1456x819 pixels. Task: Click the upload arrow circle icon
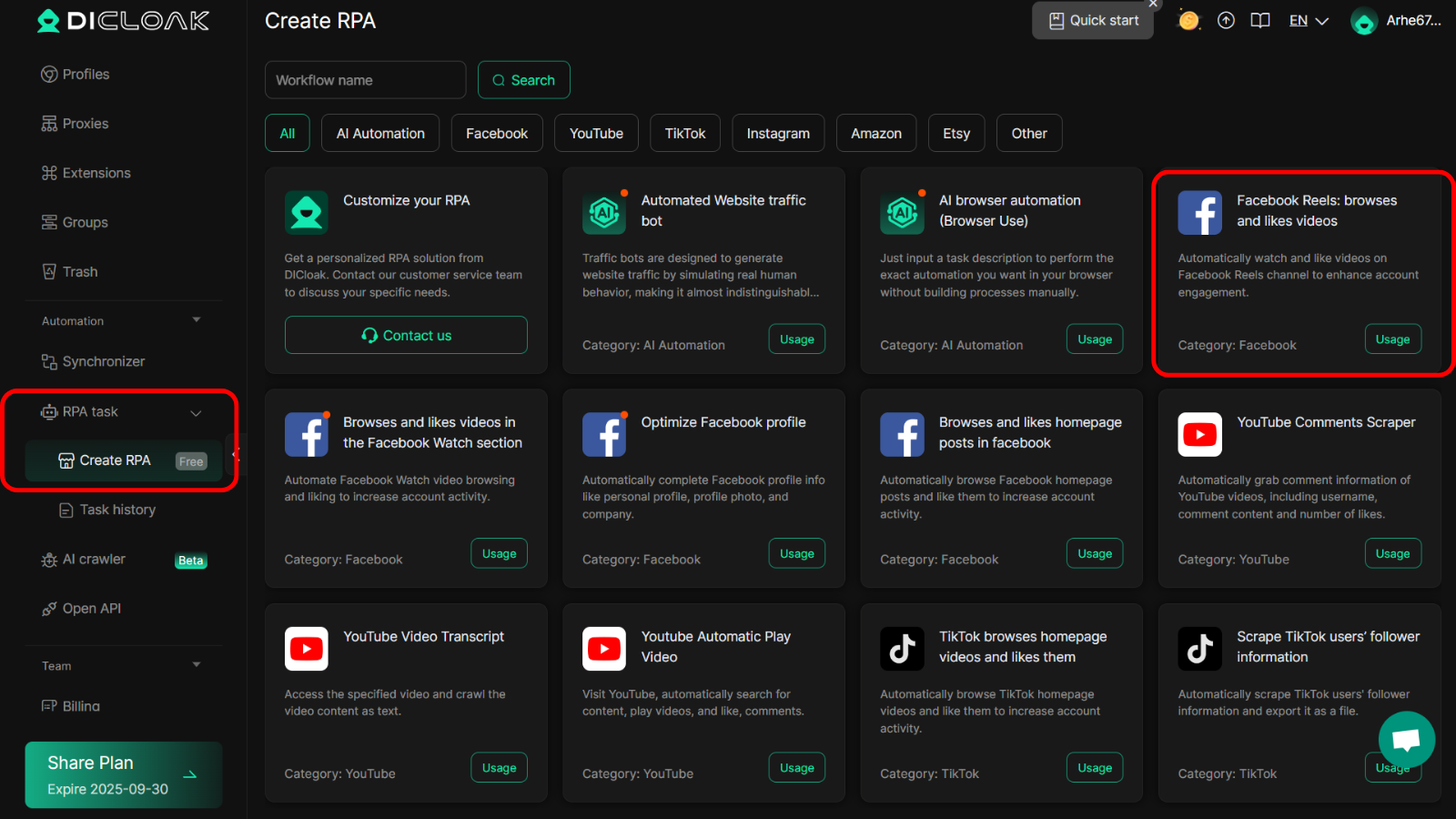(x=1226, y=20)
